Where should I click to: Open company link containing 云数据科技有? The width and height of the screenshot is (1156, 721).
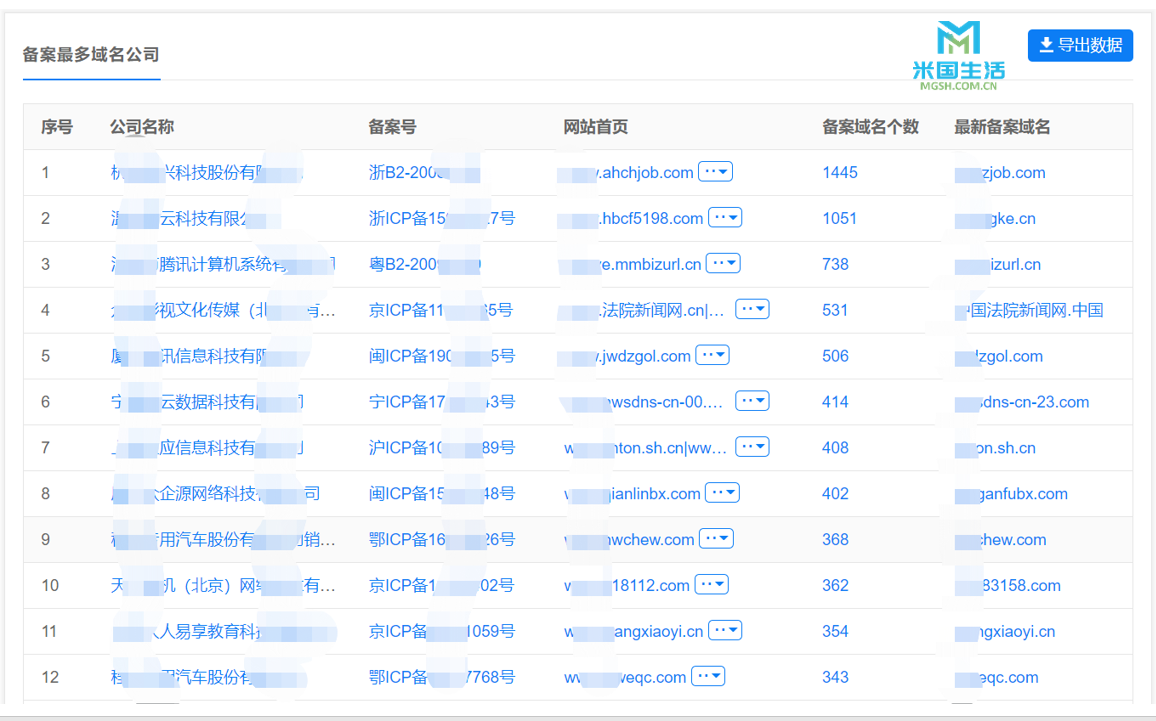coord(206,402)
